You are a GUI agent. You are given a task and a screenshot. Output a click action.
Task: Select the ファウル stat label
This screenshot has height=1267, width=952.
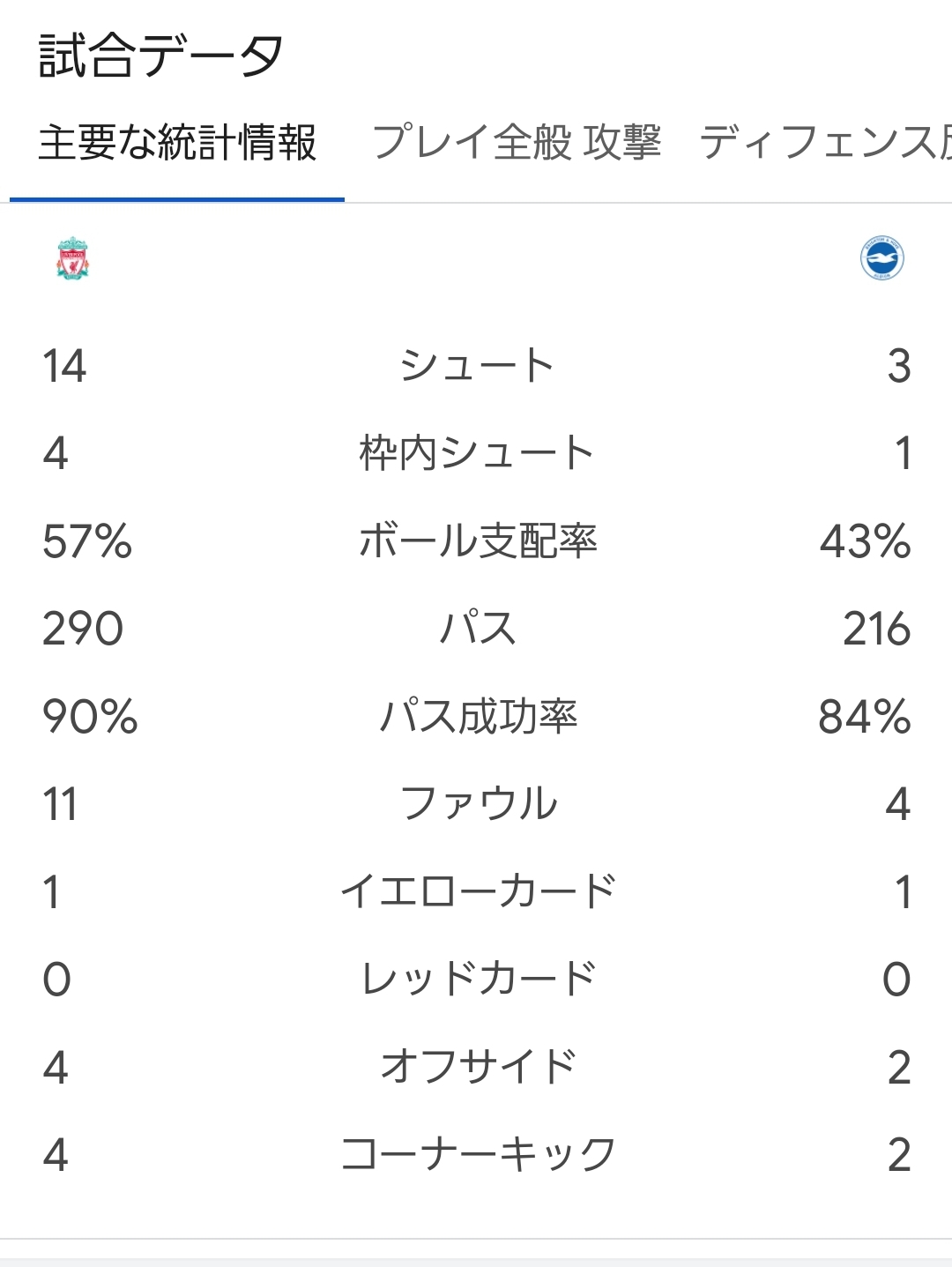[477, 804]
